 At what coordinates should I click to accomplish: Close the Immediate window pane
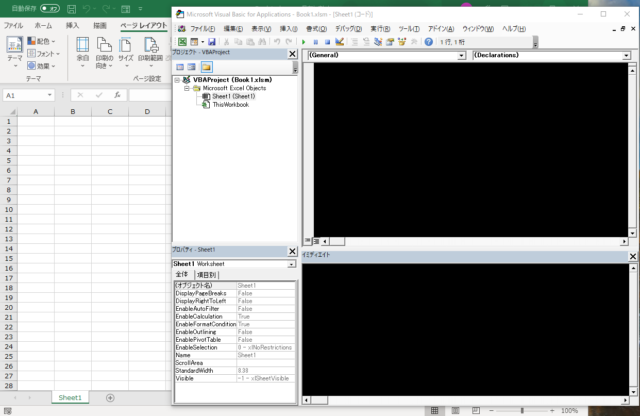tap(632, 257)
